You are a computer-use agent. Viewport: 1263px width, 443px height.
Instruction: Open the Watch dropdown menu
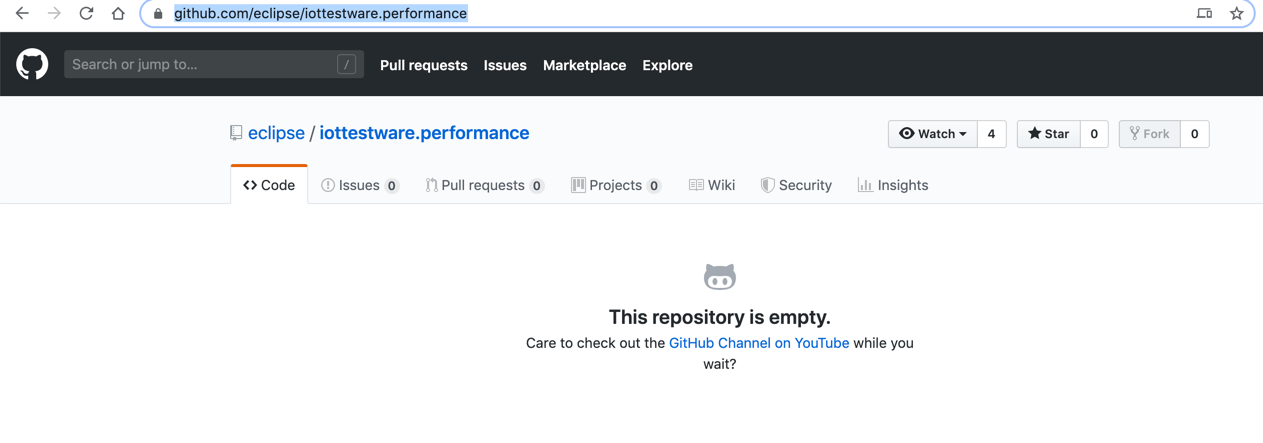pyautogui.click(x=932, y=134)
